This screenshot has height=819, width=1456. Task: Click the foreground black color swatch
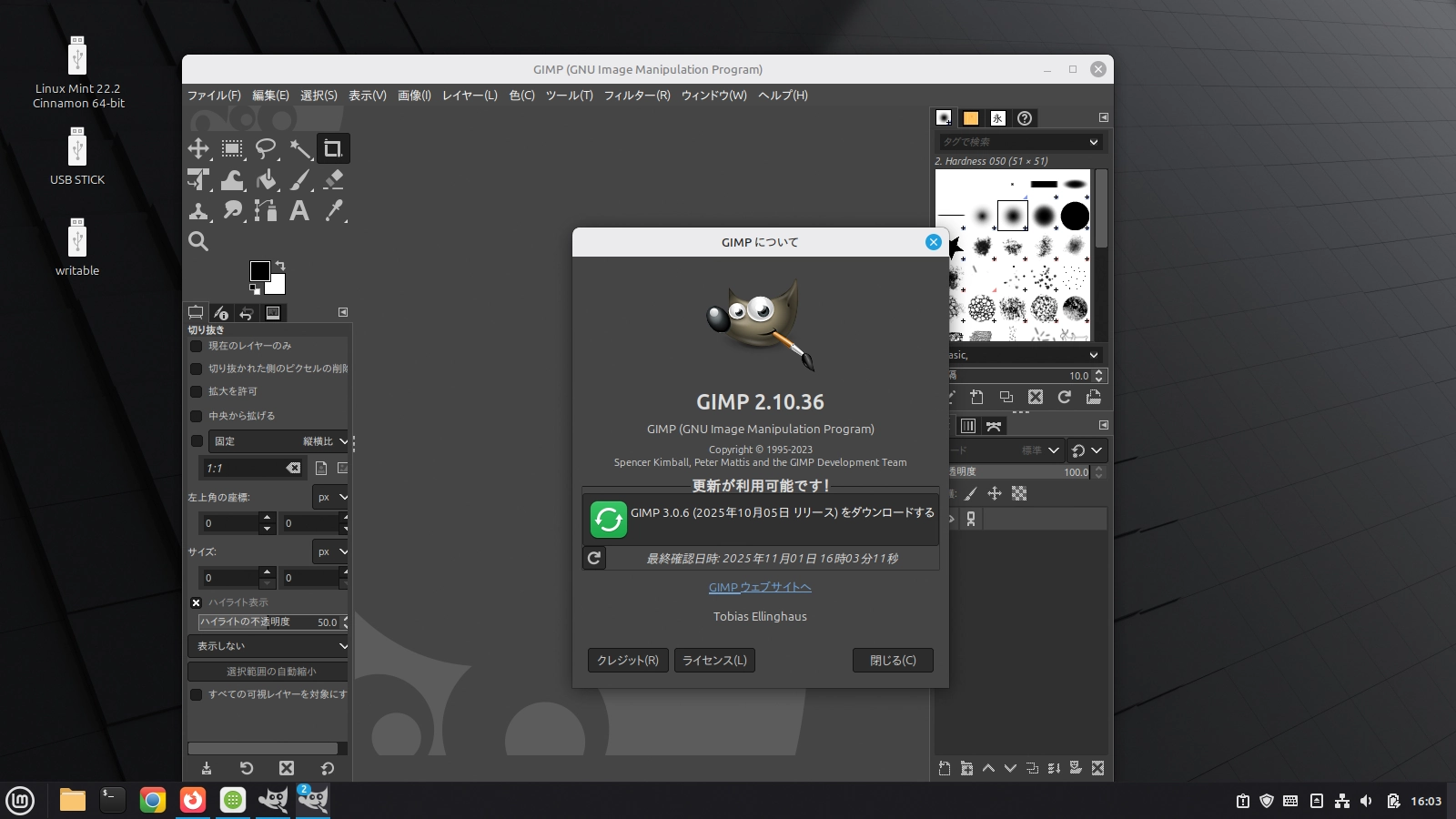click(259, 271)
